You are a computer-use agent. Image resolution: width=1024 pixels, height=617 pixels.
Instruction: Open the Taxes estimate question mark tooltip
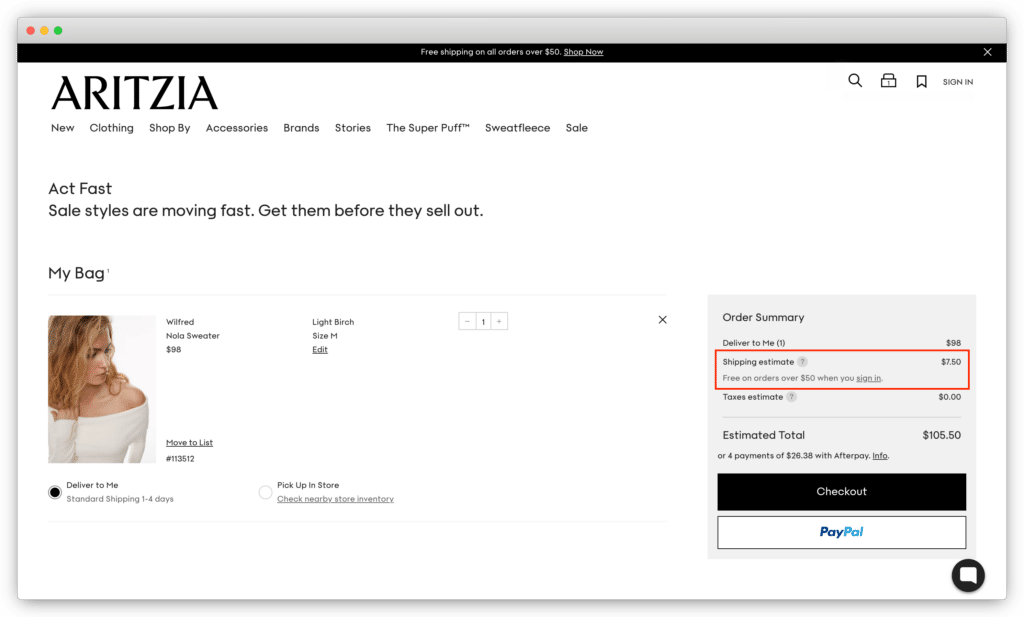791,396
